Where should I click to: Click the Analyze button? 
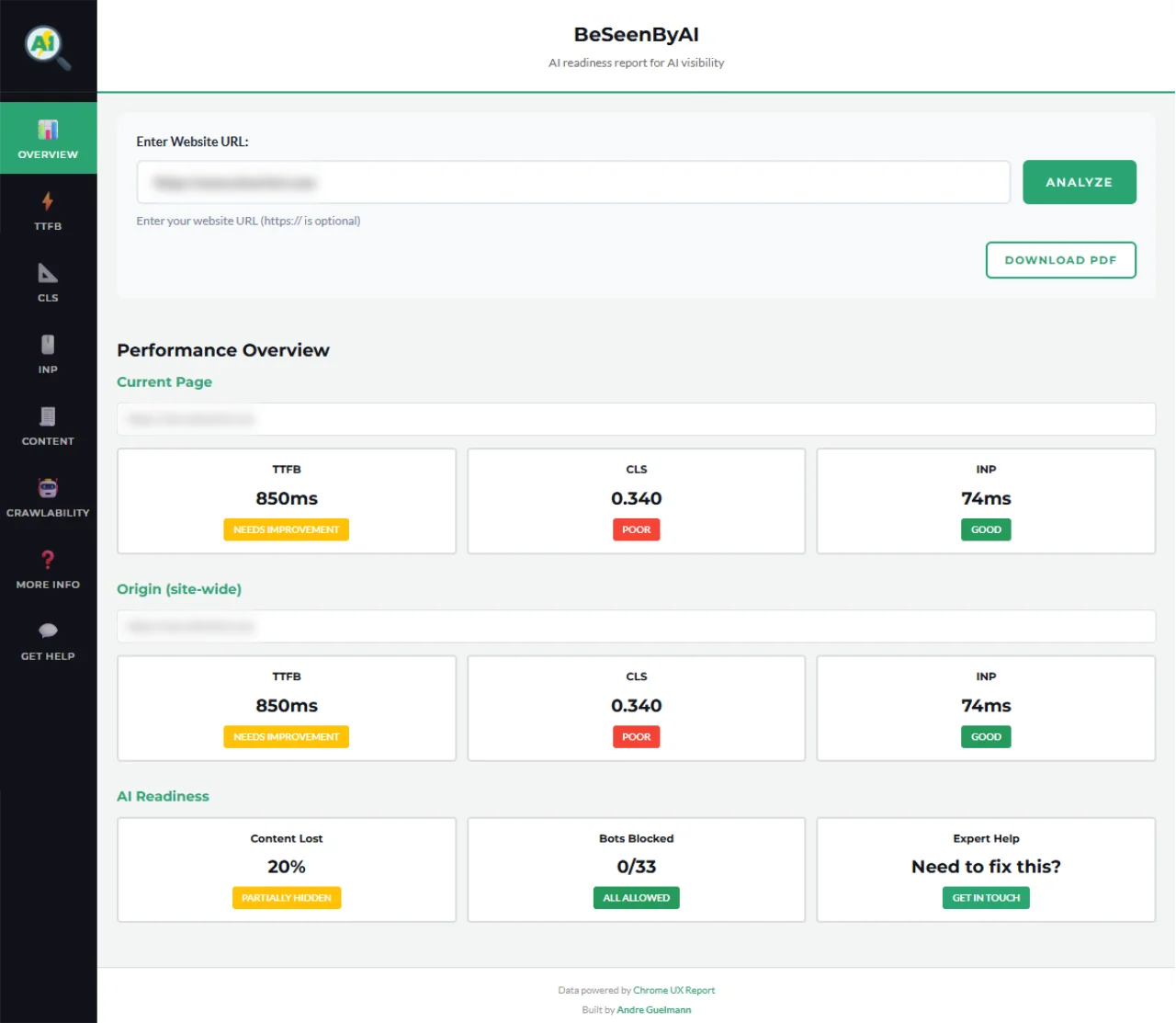pos(1079,182)
